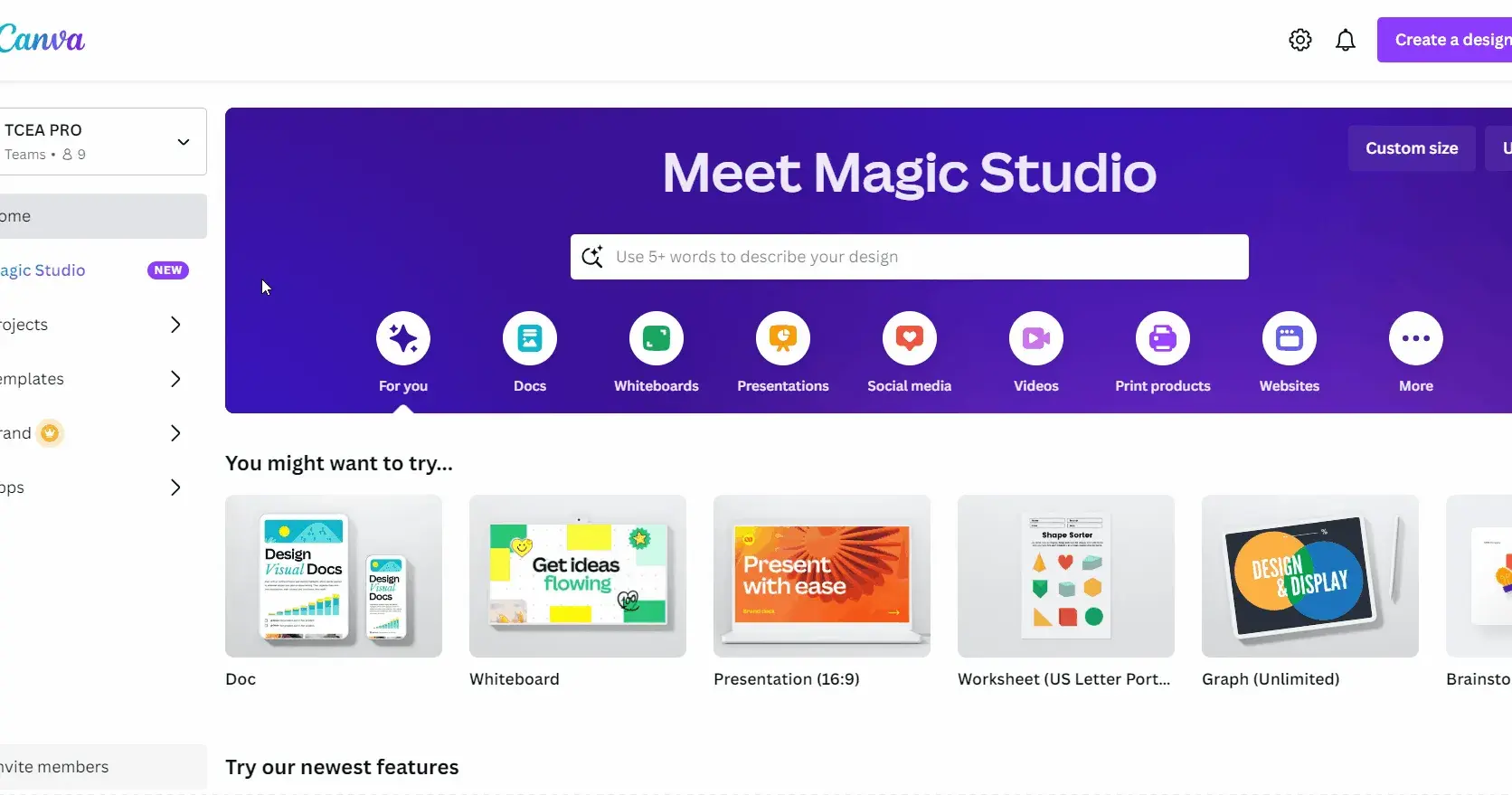This screenshot has height=795, width=1512.
Task: Click the NEW badge beside Magic Studio
Action: (168, 270)
